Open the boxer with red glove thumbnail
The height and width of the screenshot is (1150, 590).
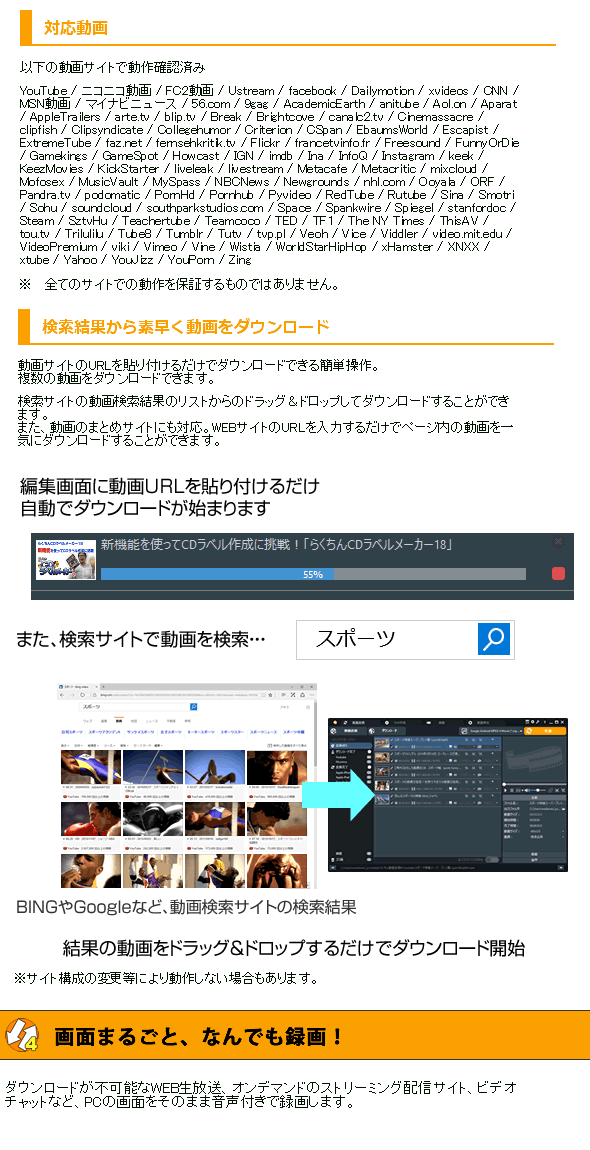click(90, 818)
